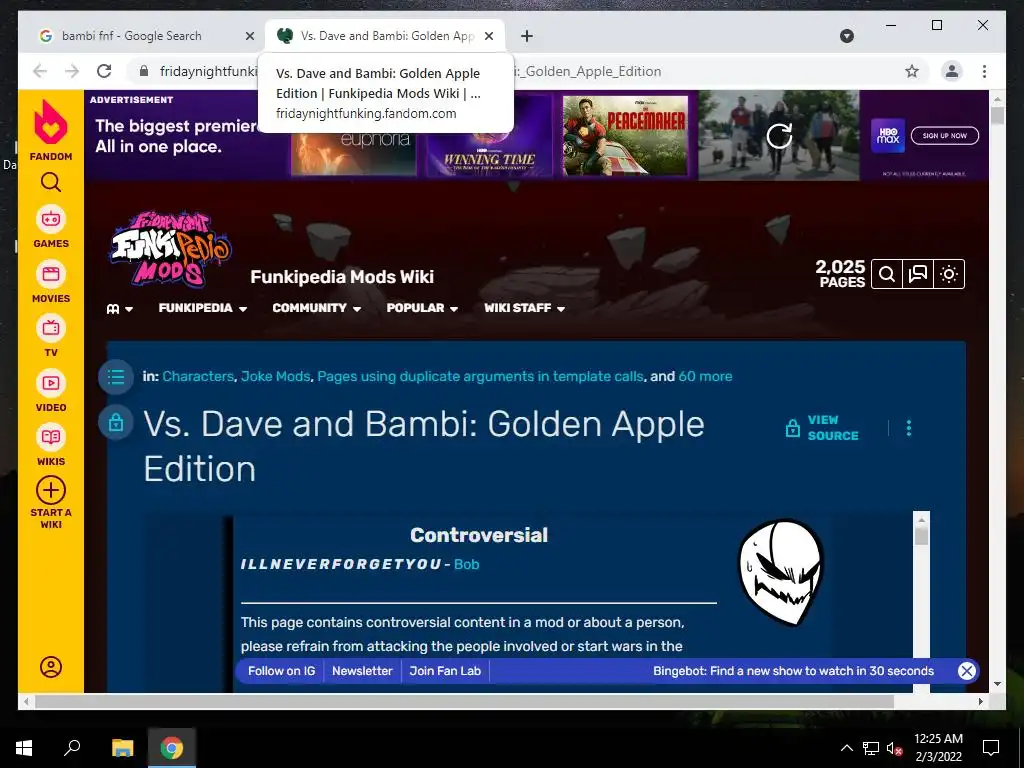Screen dimensions: 1024x768
Task: Open the Windows Start menu
Action: tap(24, 748)
